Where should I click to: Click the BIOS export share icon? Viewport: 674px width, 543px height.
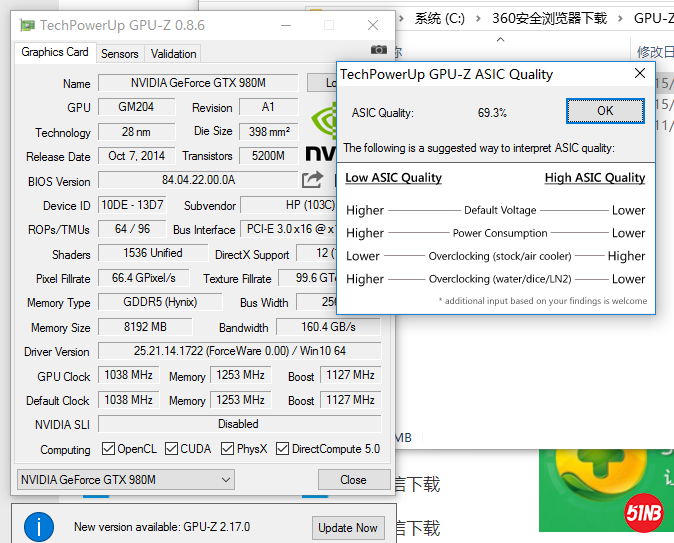pos(312,180)
